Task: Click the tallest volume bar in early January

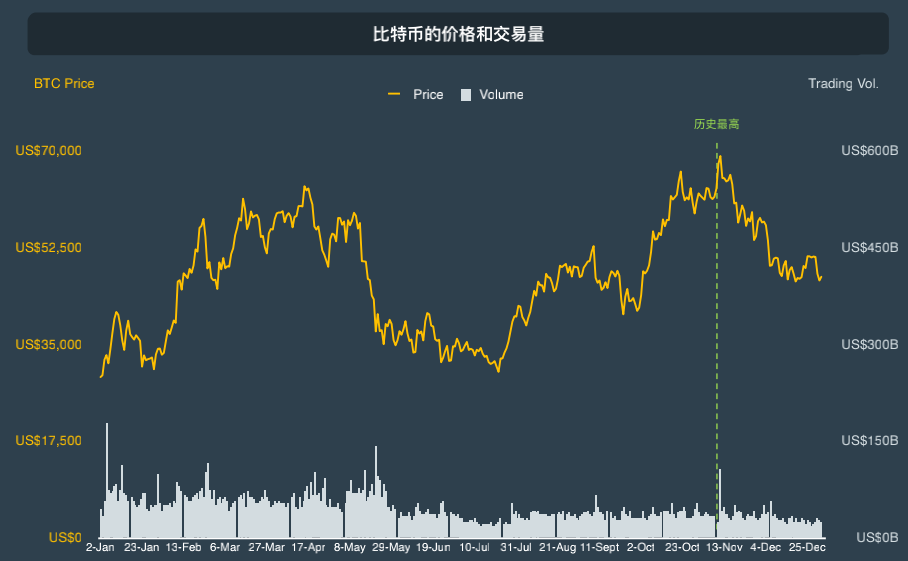Action: coord(107,481)
